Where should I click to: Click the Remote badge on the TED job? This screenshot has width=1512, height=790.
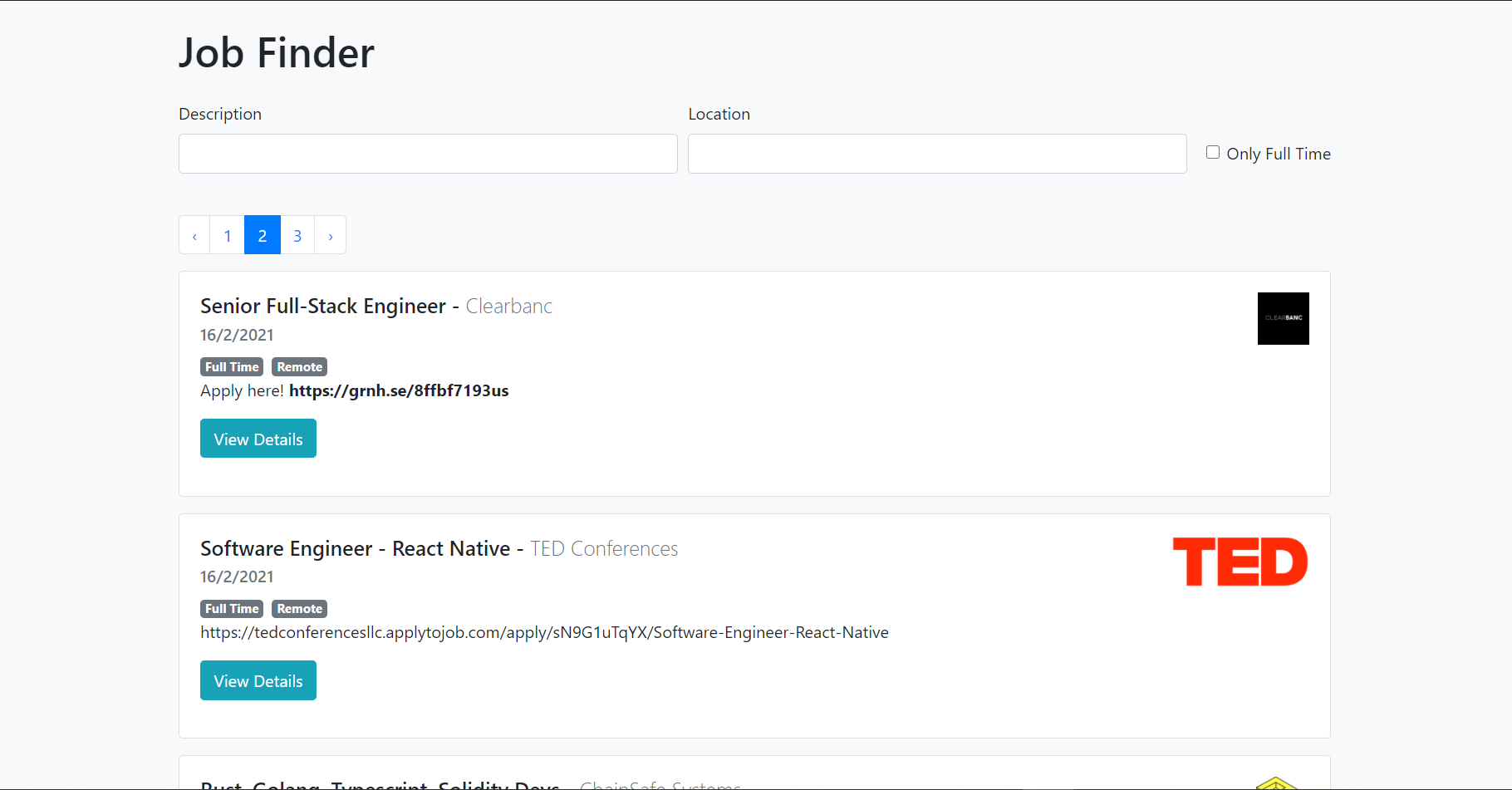pos(299,608)
